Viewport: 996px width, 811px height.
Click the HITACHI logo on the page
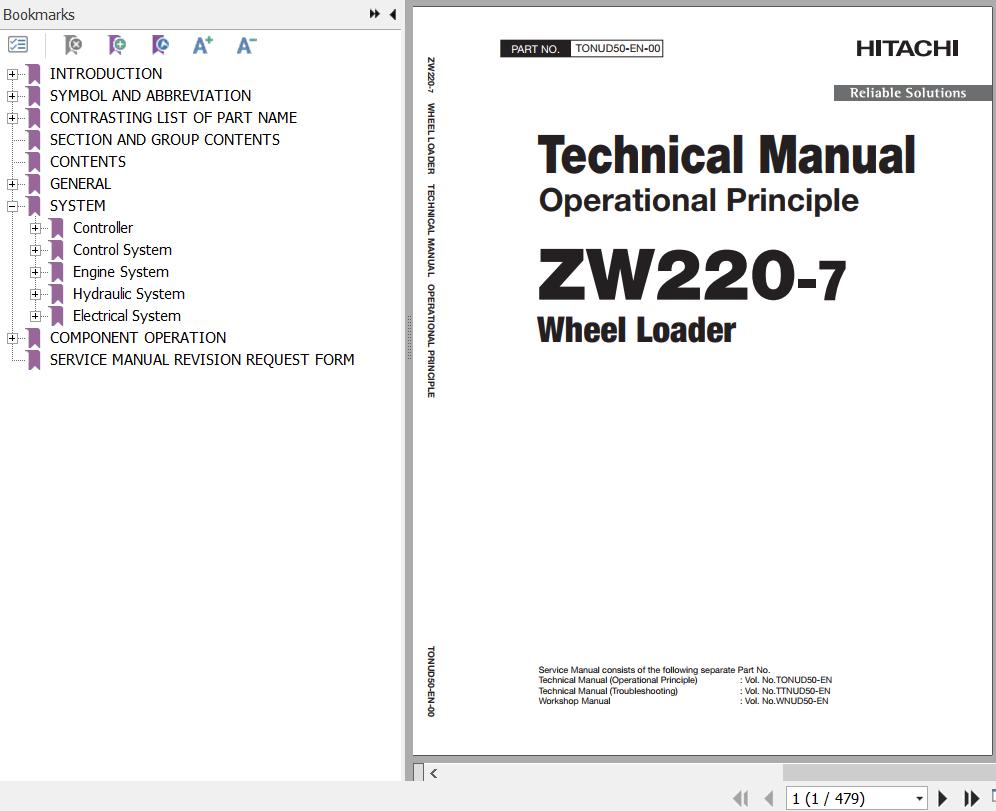click(x=907, y=48)
